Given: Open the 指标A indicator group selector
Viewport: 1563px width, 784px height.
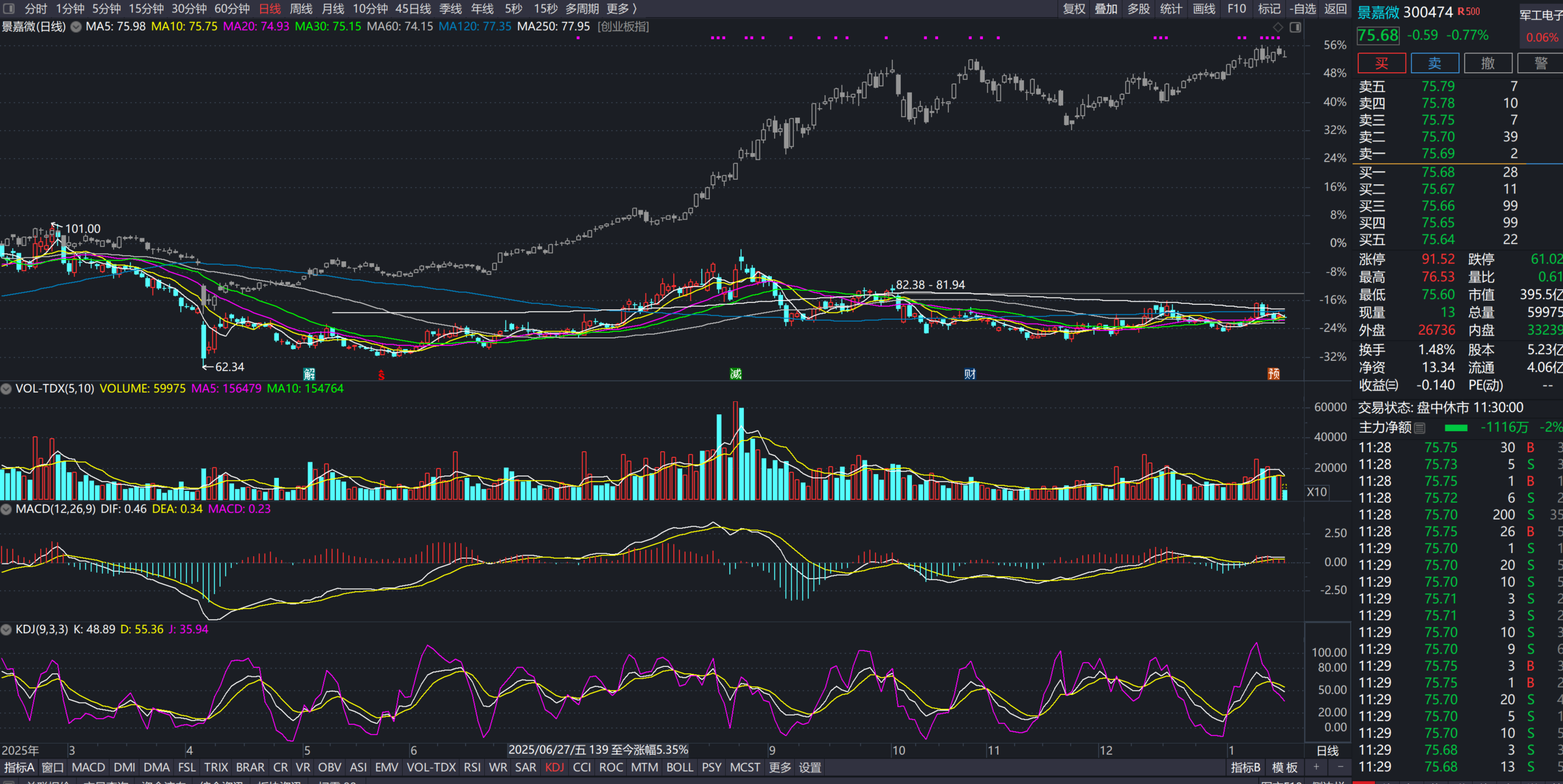Looking at the screenshot, I should (19, 768).
